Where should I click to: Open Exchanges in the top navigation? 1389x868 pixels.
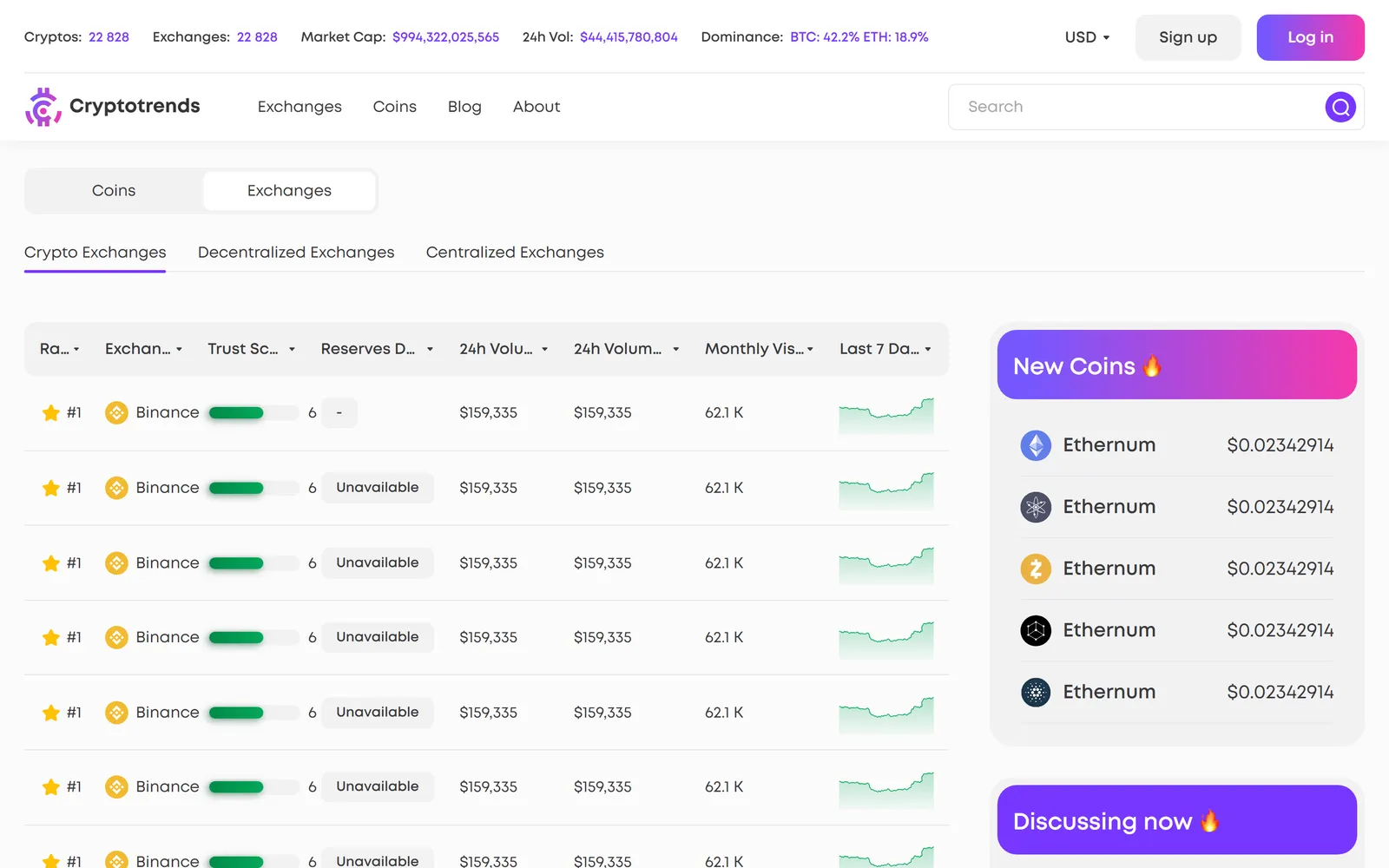point(300,107)
